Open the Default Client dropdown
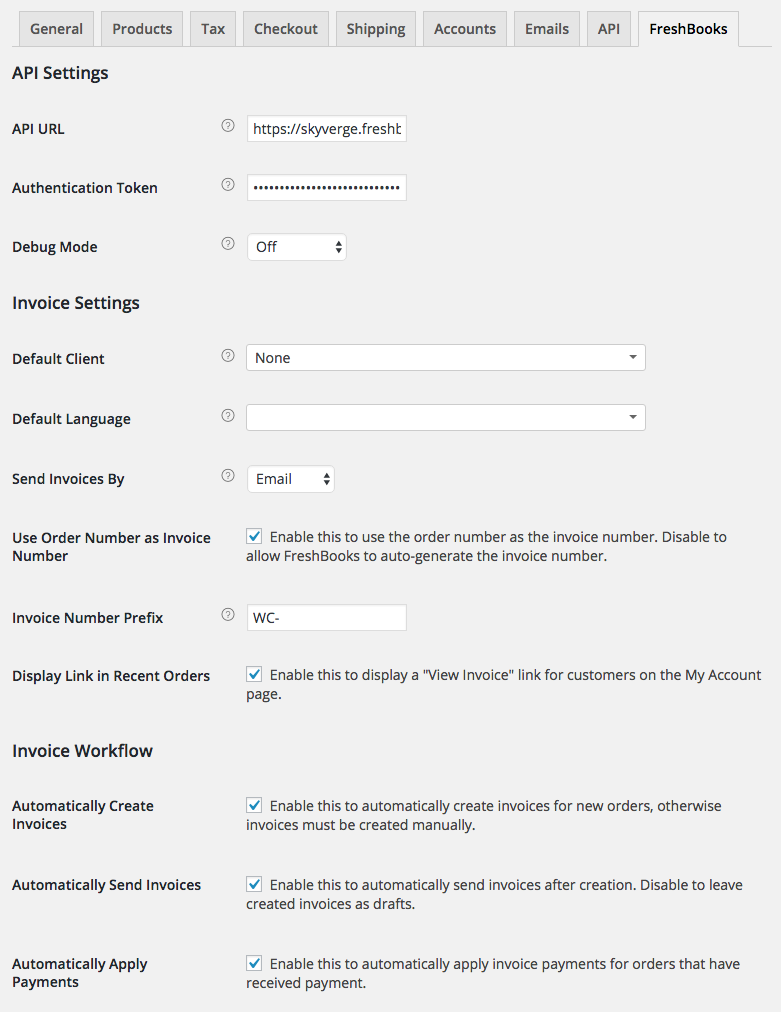The image size is (781, 1012). point(445,358)
